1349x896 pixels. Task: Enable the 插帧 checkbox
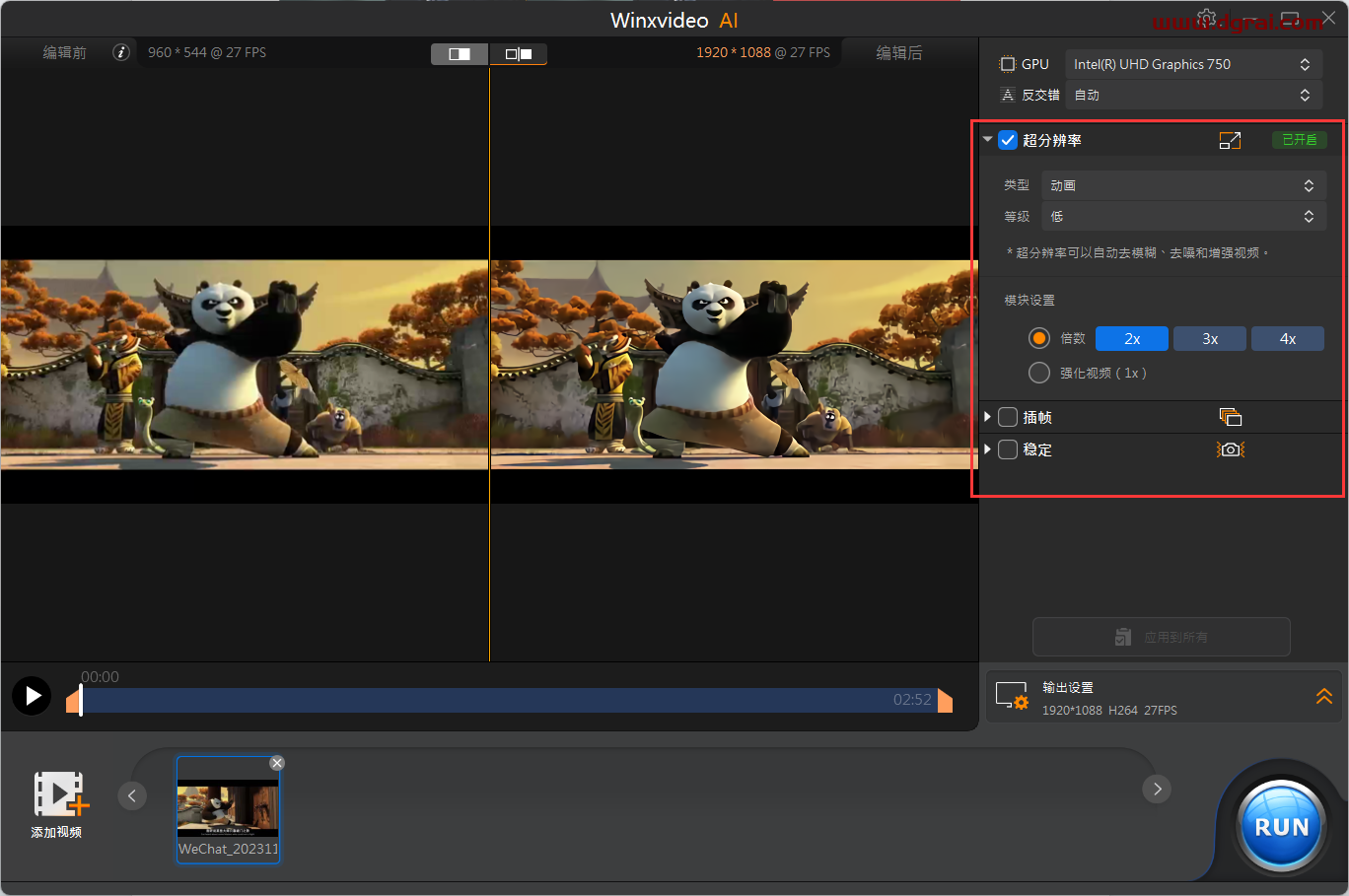click(x=1008, y=417)
